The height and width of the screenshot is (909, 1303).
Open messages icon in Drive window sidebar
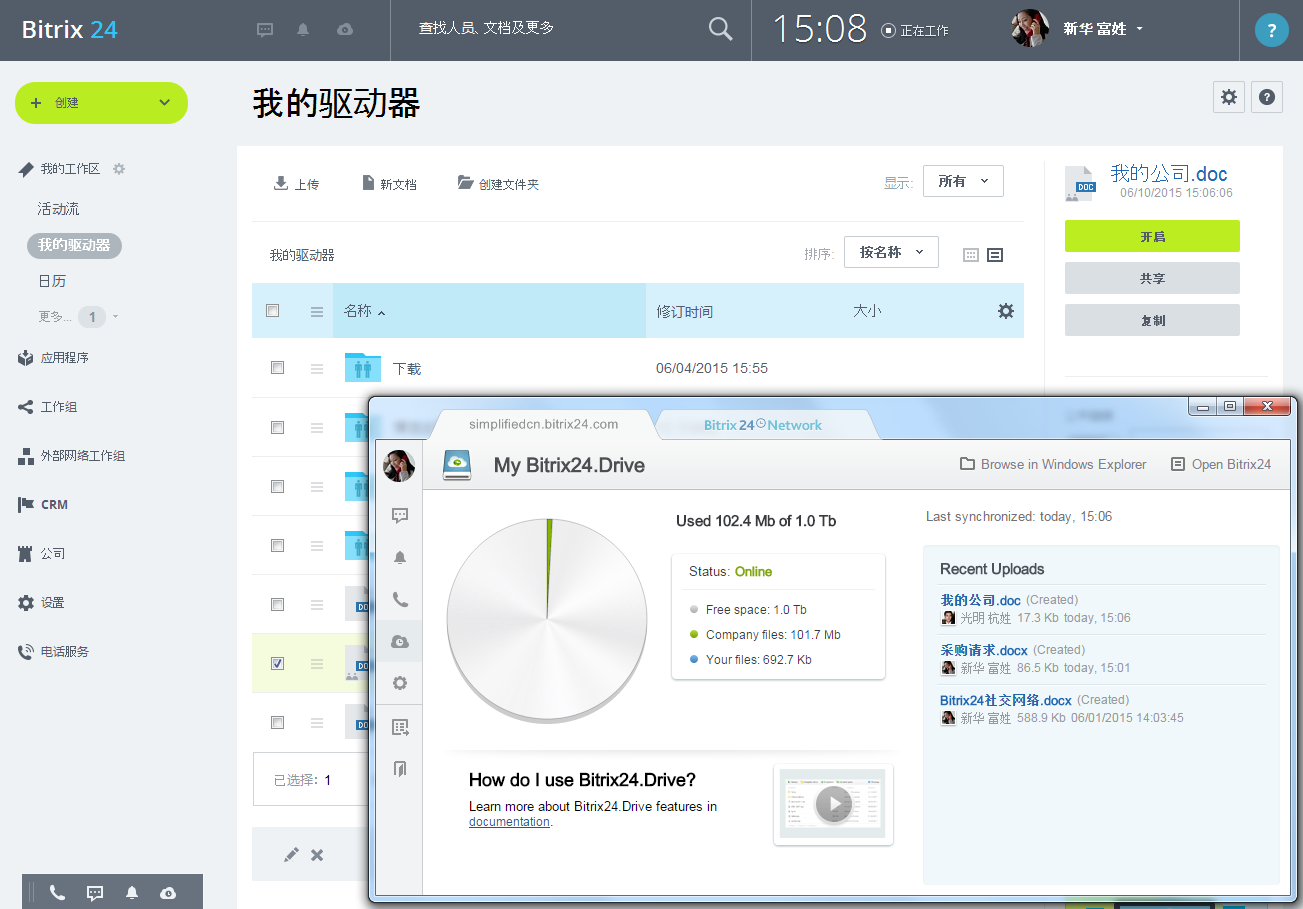point(400,516)
